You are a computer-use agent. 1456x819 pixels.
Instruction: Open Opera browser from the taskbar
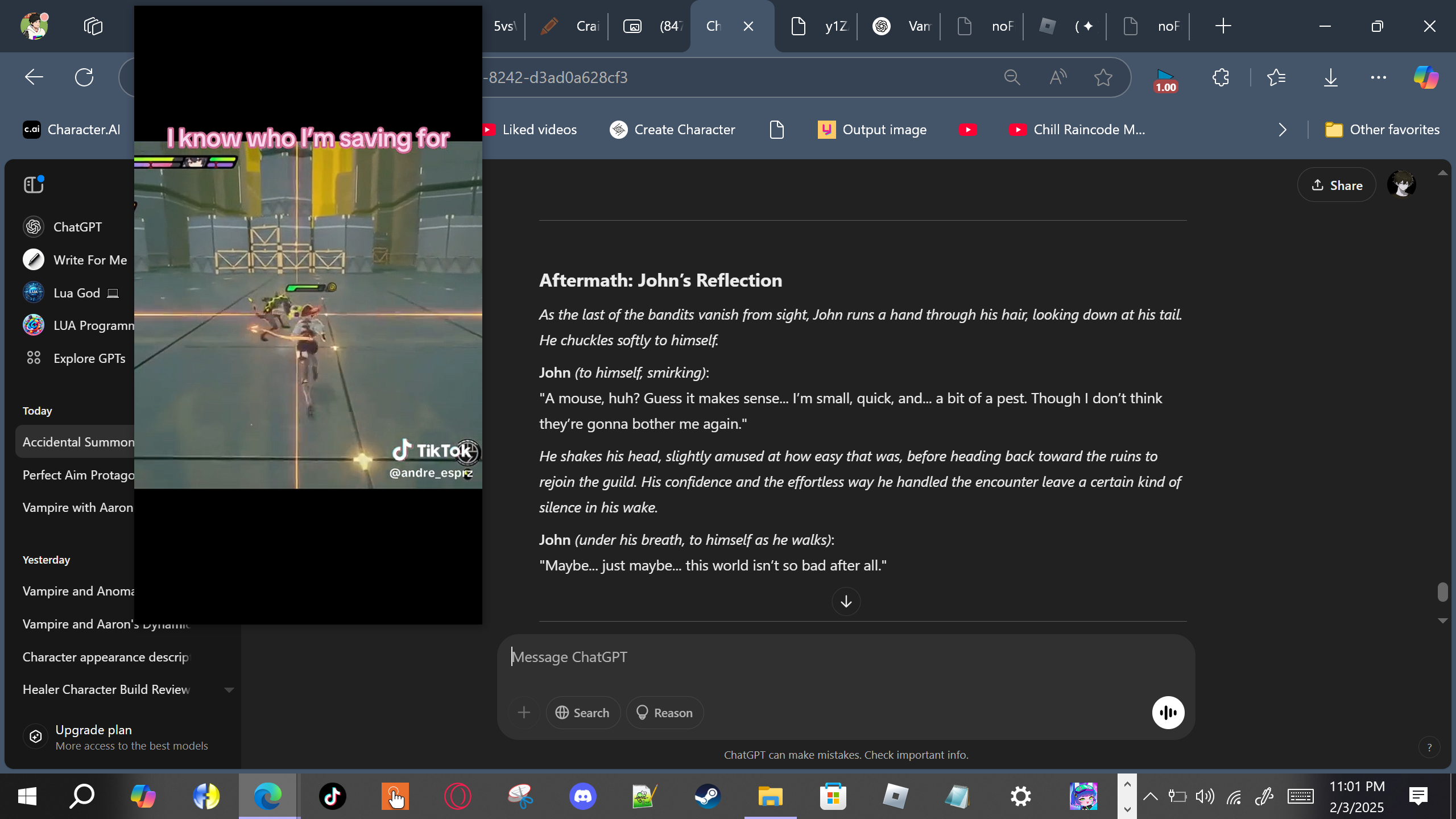coord(457,796)
